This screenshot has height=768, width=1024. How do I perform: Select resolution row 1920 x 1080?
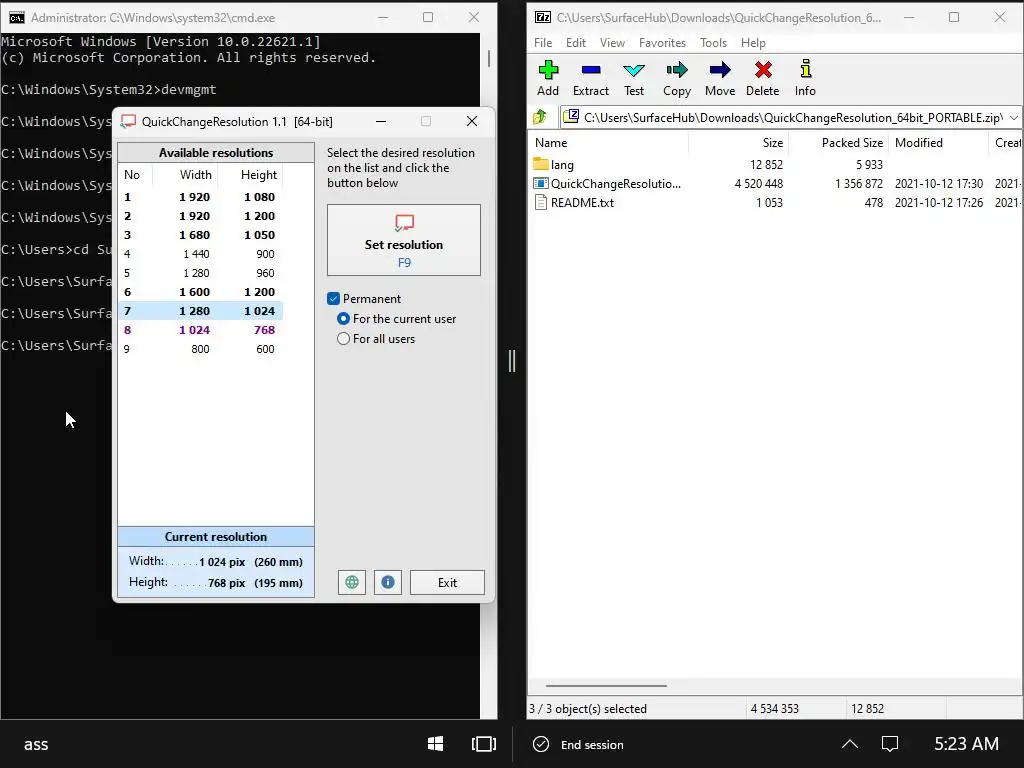[200, 197]
